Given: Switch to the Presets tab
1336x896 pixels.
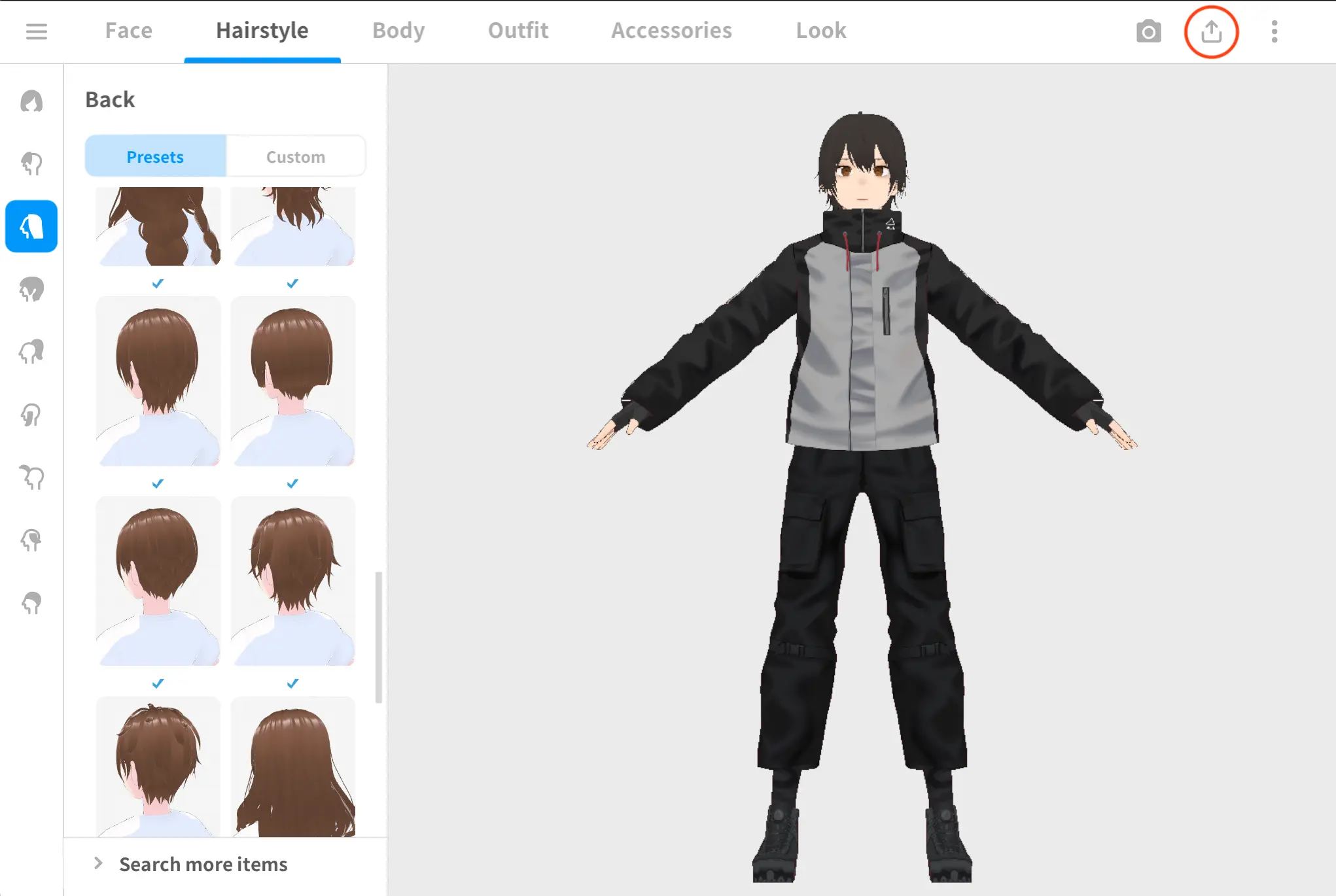Looking at the screenshot, I should [x=155, y=156].
